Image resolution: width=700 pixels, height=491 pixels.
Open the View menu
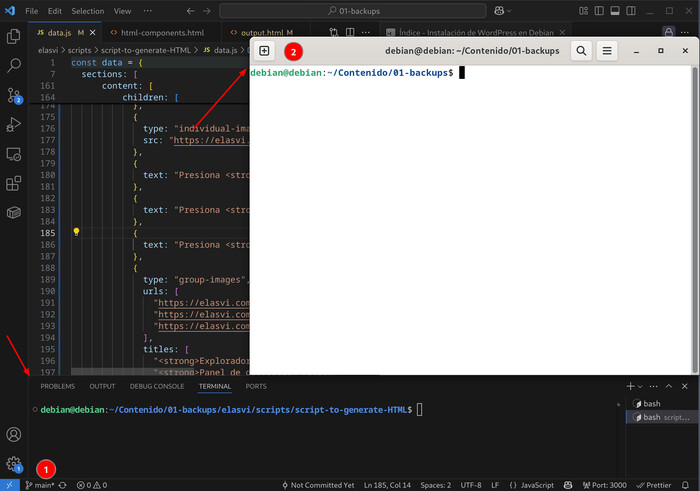(x=122, y=11)
